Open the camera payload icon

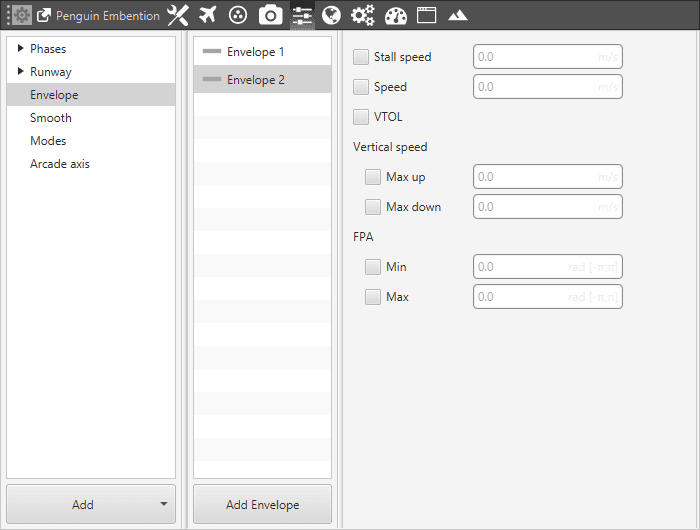tap(271, 15)
